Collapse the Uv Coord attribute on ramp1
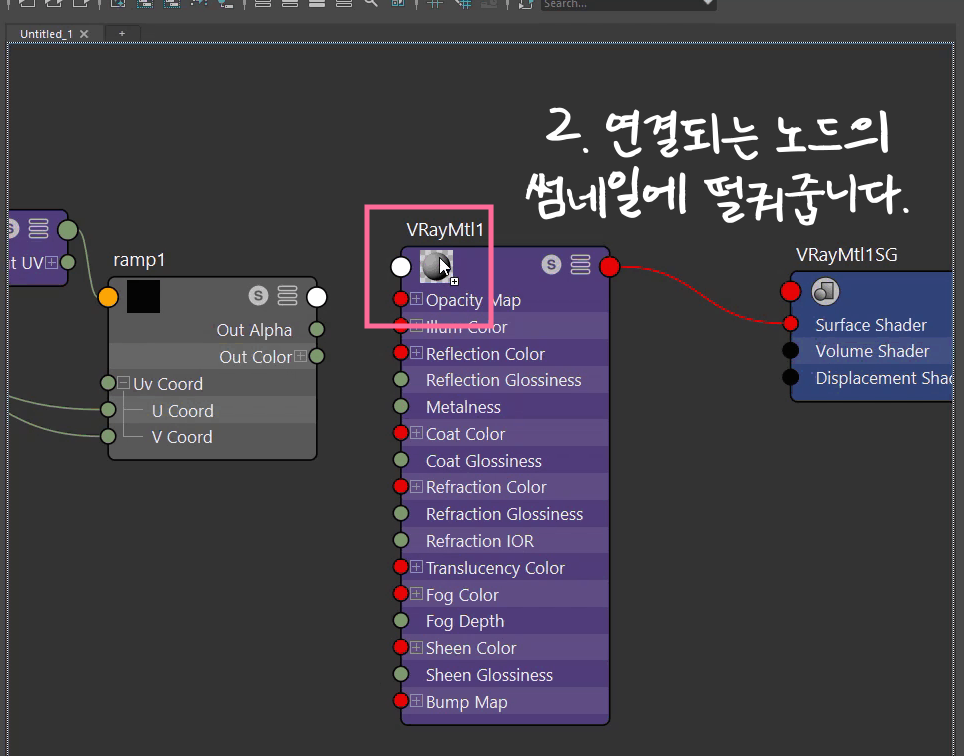Viewport: 964px width, 756px height. (x=123, y=382)
